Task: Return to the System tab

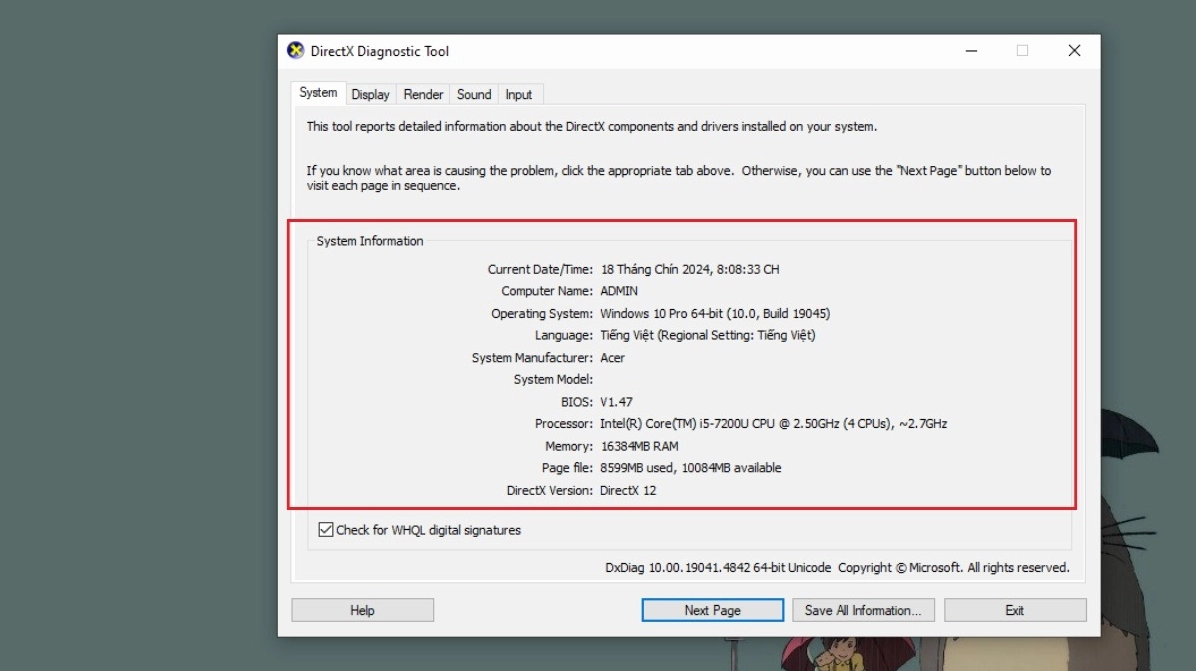Action: tap(317, 92)
